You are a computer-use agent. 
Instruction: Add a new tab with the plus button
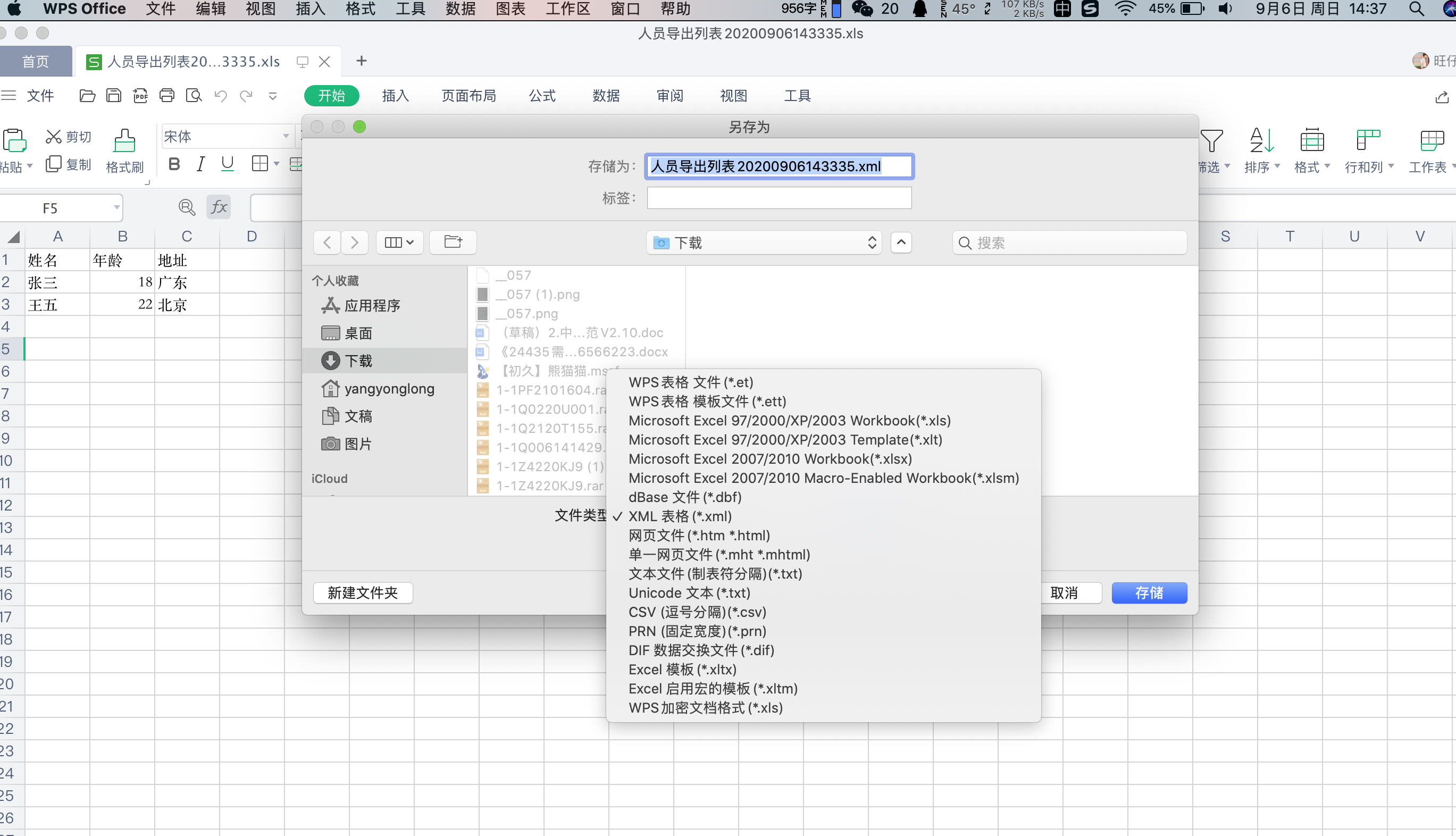[x=362, y=61]
